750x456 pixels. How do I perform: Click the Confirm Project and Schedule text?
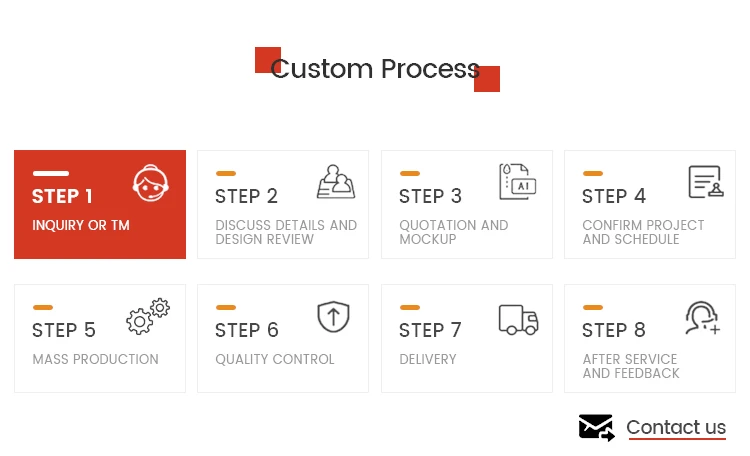pyautogui.click(x=643, y=232)
